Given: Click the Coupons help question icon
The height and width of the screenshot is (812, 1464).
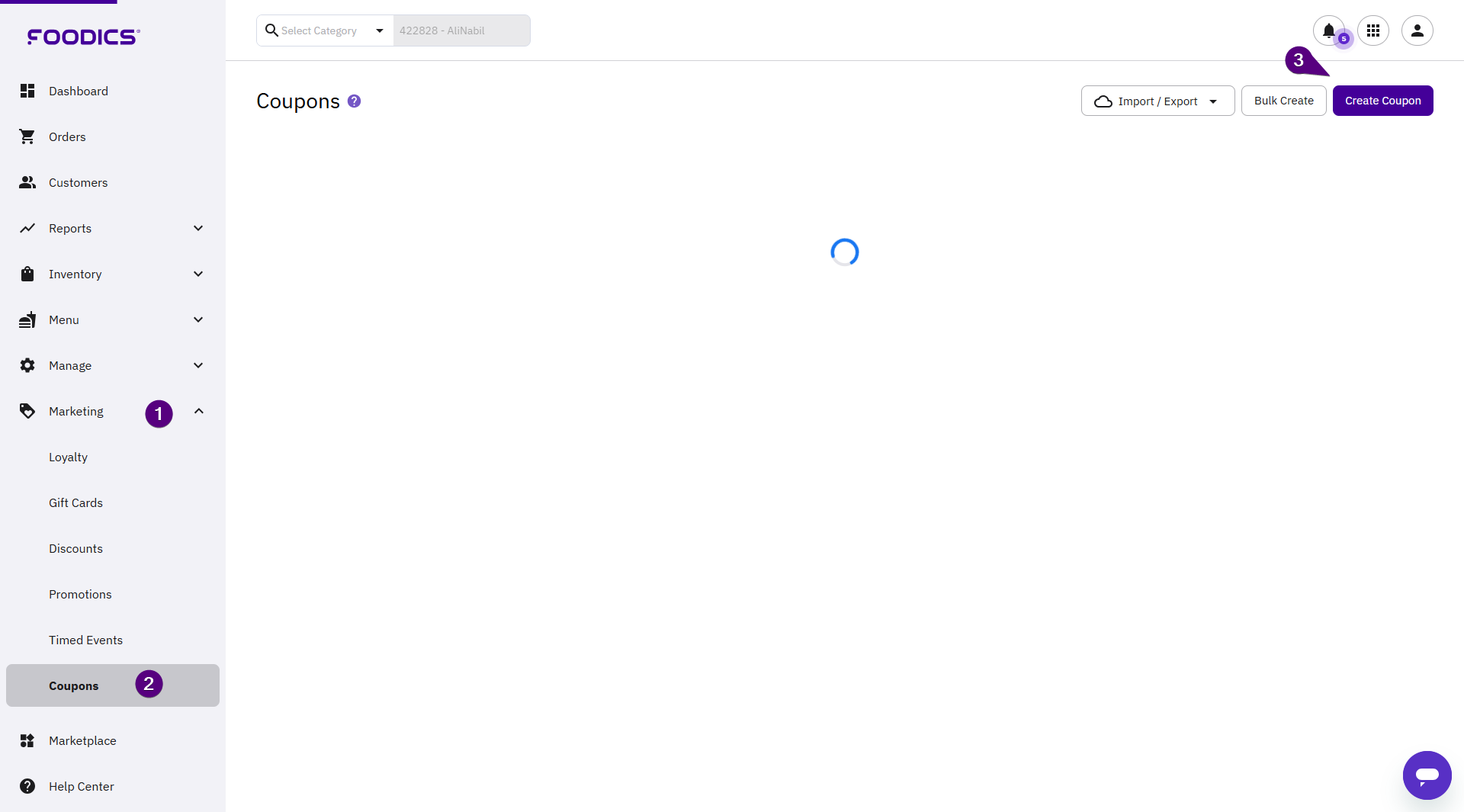Looking at the screenshot, I should point(354,101).
